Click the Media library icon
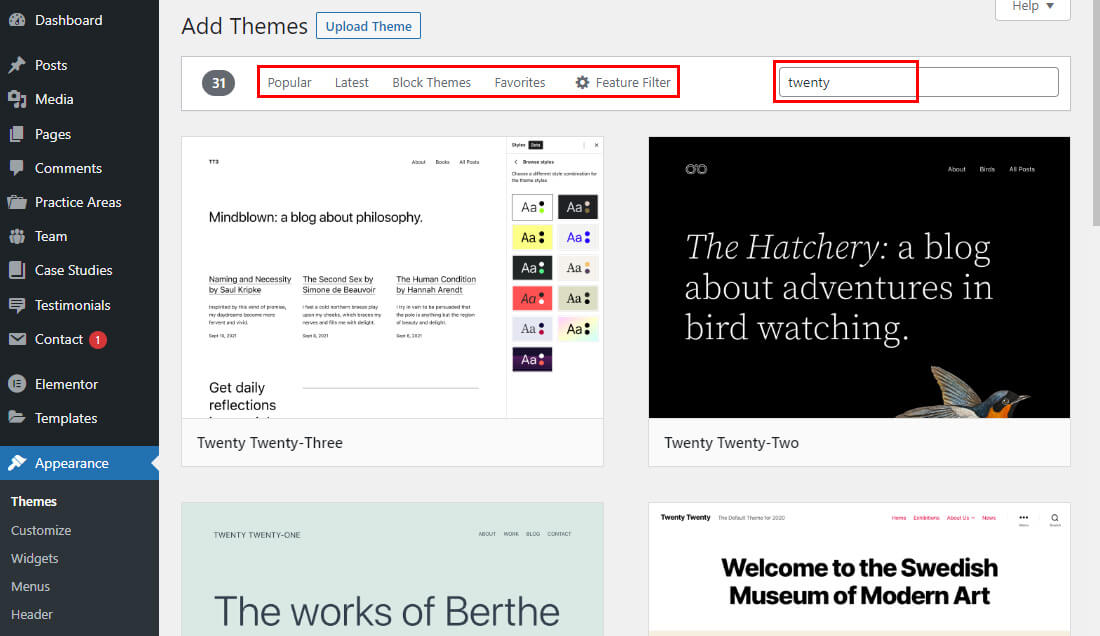The image size is (1100, 636). (x=17, y=100)
